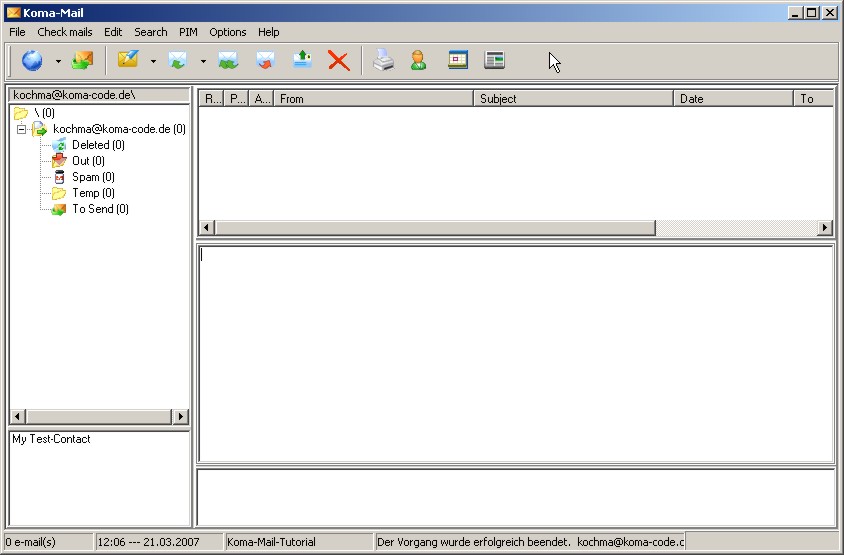Click the compose new mail pencil icon
This screenshot has width=844, height=555.
coord(129,59)
